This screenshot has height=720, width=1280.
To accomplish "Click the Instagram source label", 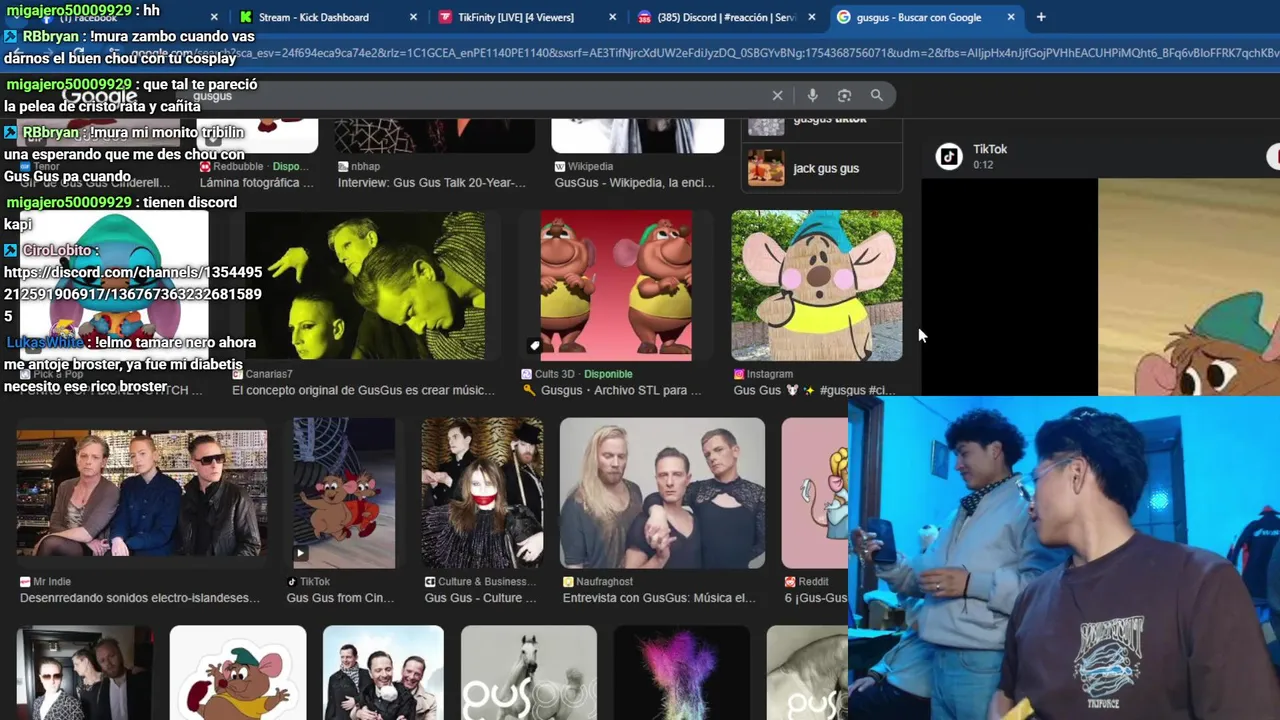I will point(769,374).
